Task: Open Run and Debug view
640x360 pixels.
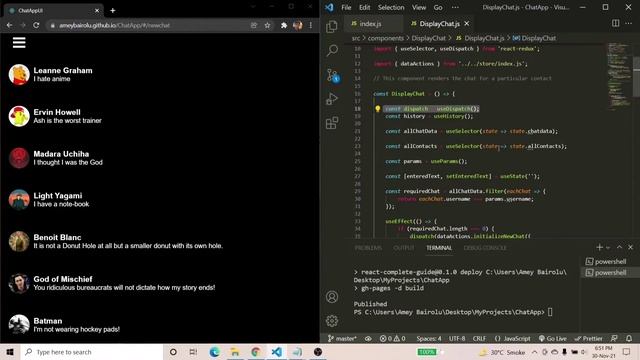Action: [332, 99]
